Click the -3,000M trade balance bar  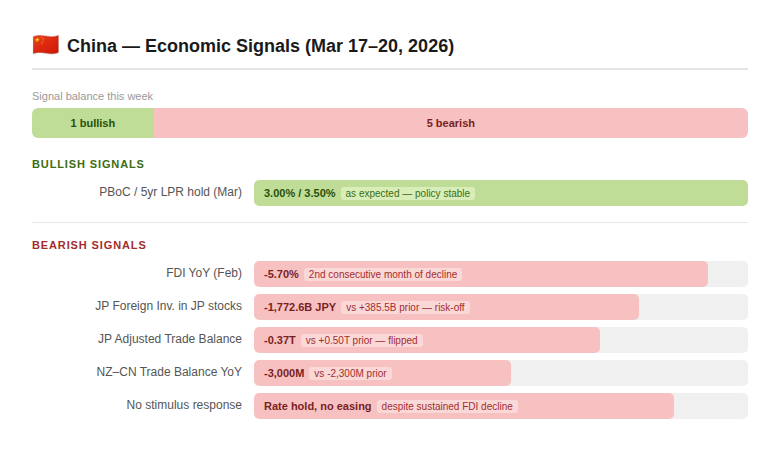tap(450, 373)
